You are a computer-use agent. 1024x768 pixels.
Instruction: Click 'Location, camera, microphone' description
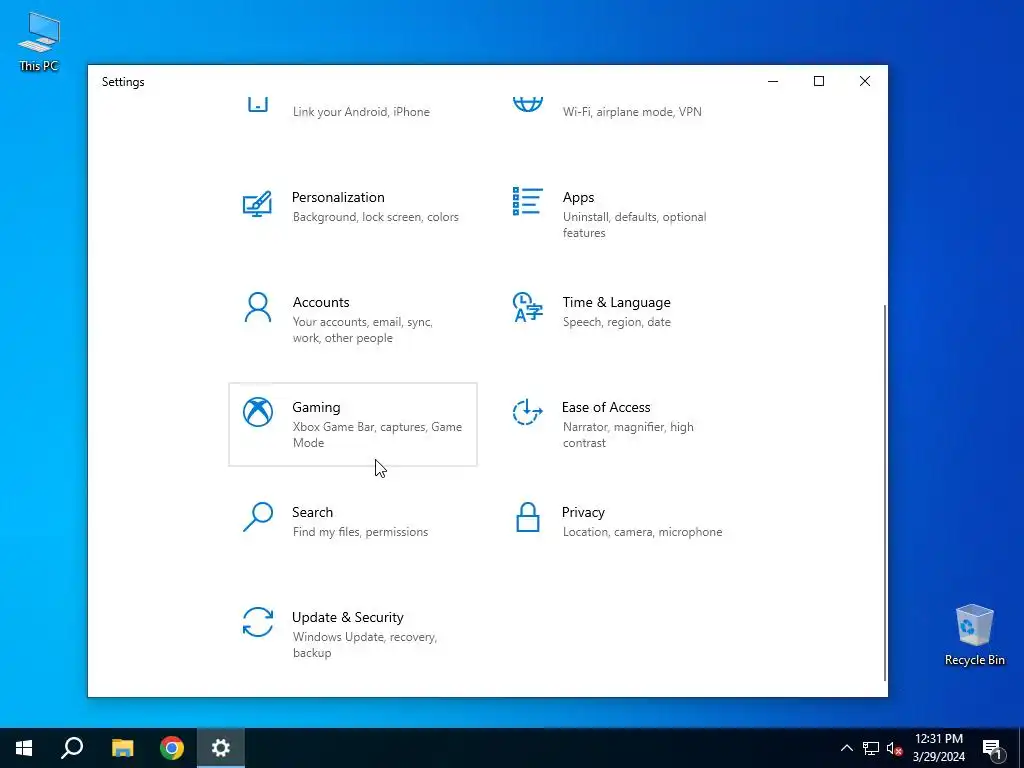point(643,532)
